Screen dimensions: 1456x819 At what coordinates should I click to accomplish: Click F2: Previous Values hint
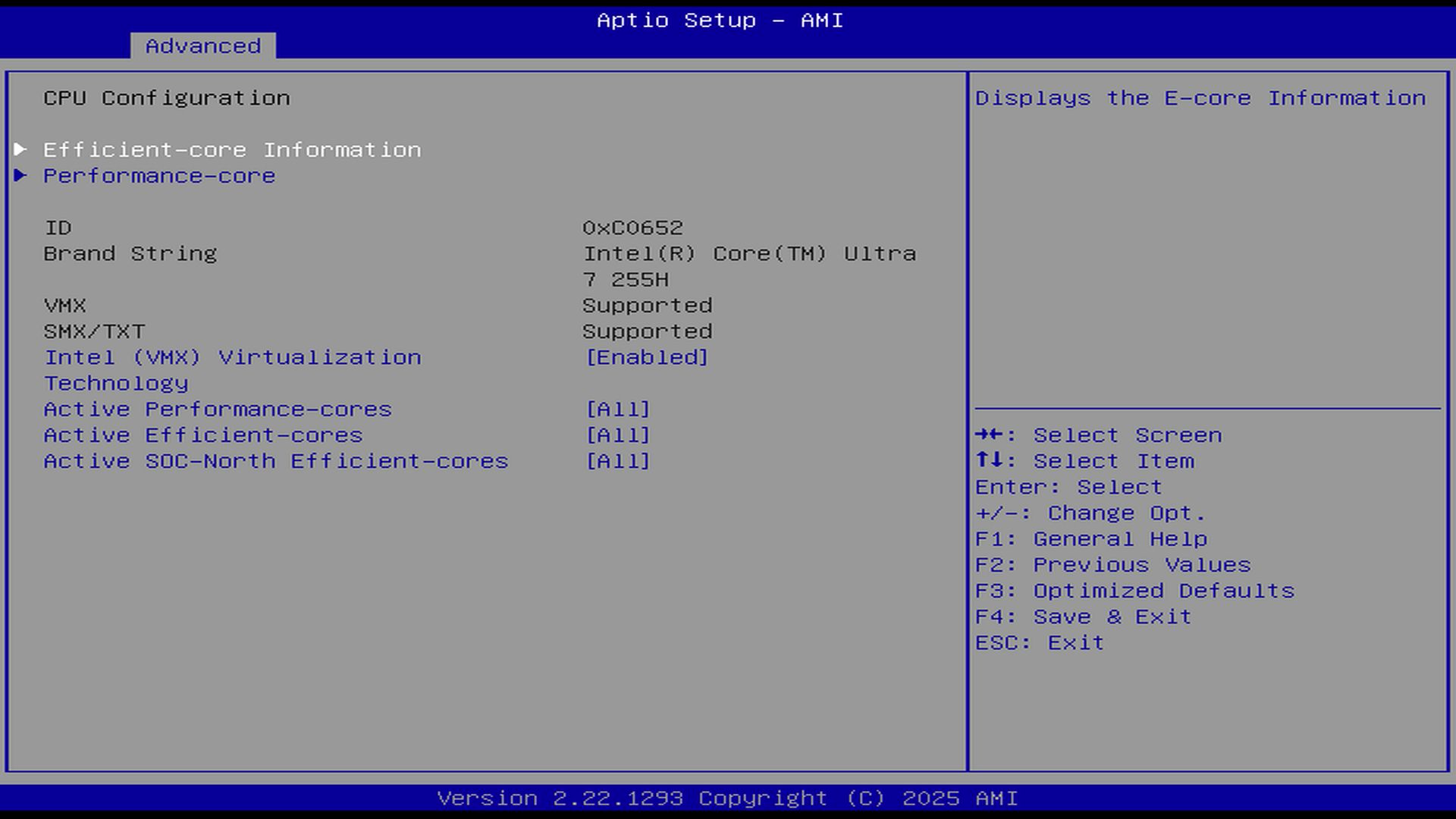coord(1112,565)
